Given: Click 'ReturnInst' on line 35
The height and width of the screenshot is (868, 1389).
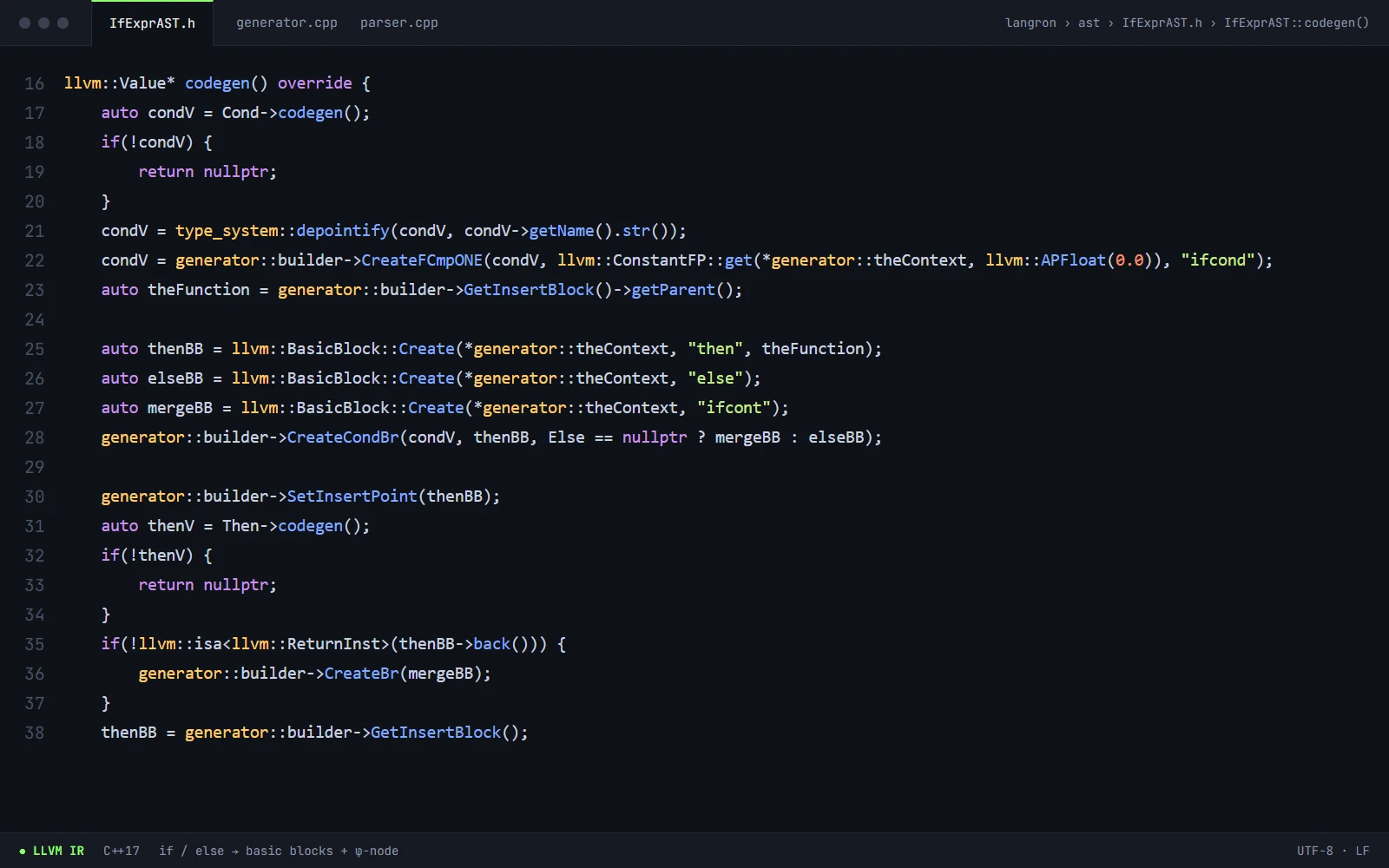Looking at the screenshot, I should 333,644.
